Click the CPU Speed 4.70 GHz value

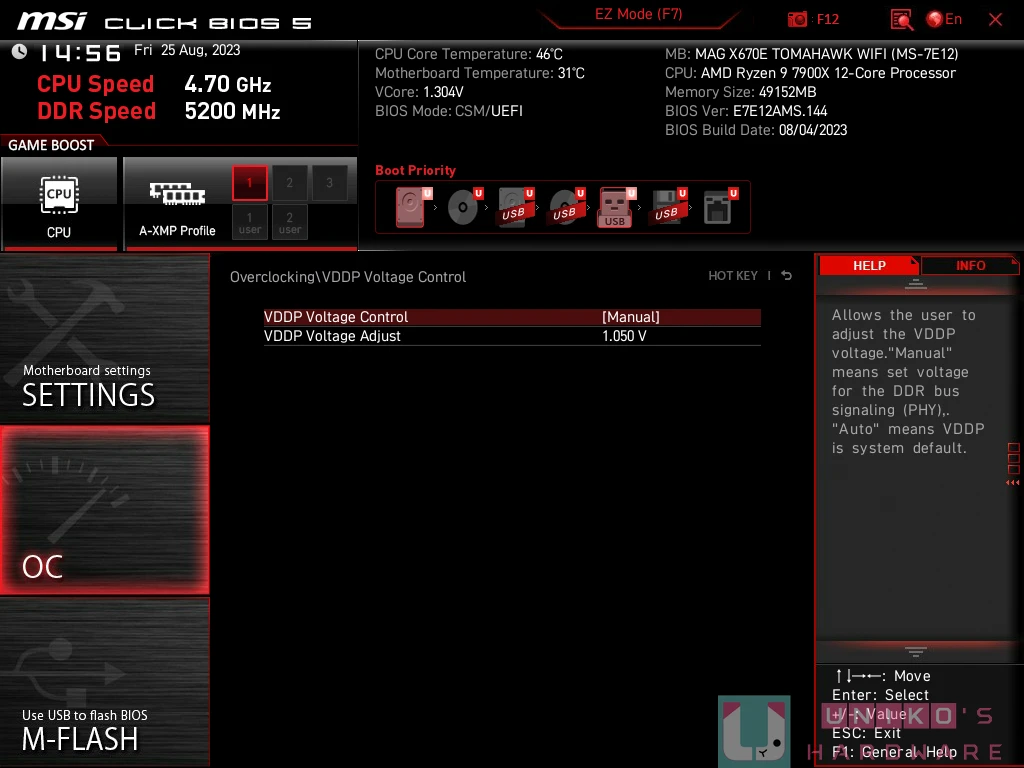pyautogui.click(x=227, y=84)
